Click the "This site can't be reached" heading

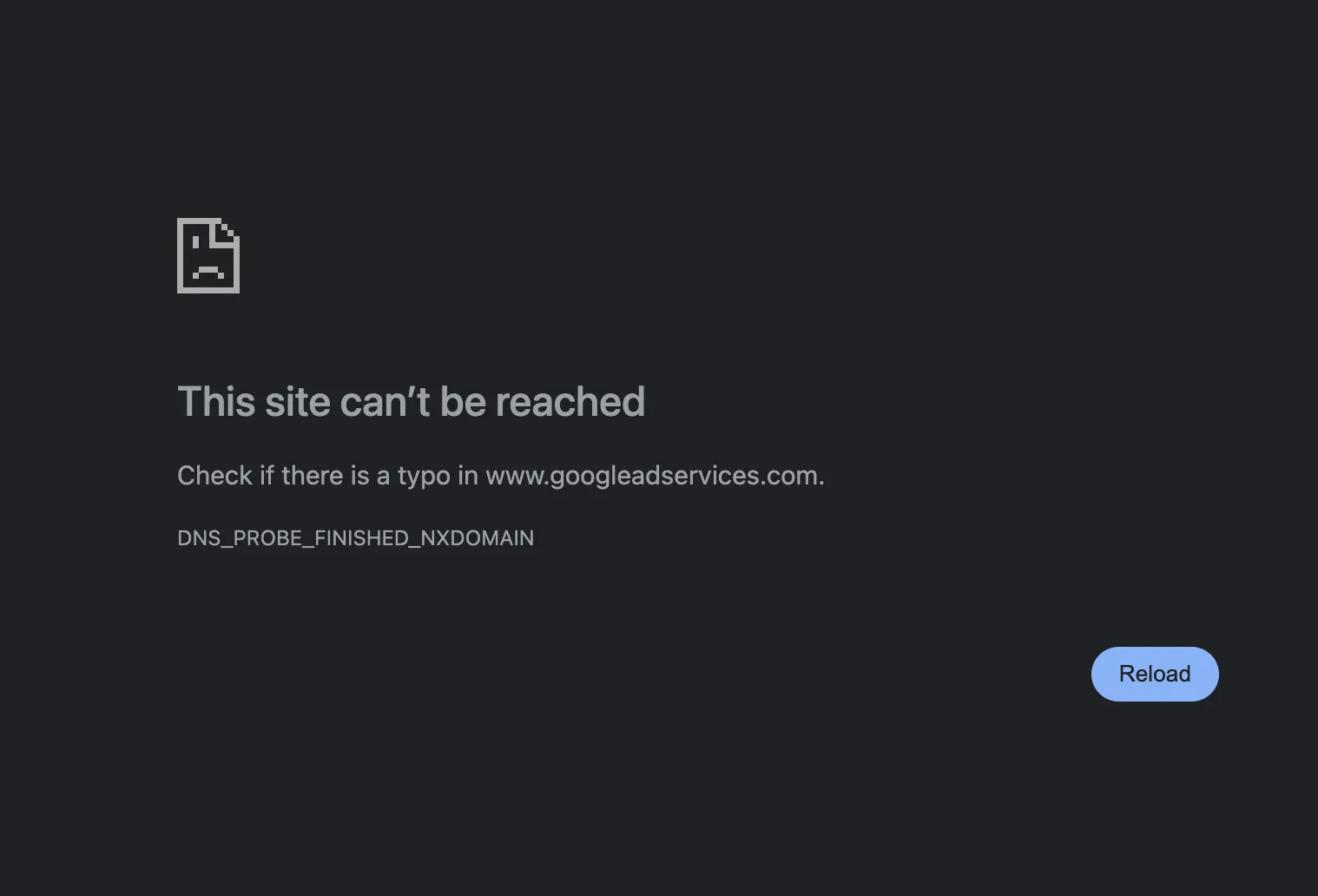point(411,402)
